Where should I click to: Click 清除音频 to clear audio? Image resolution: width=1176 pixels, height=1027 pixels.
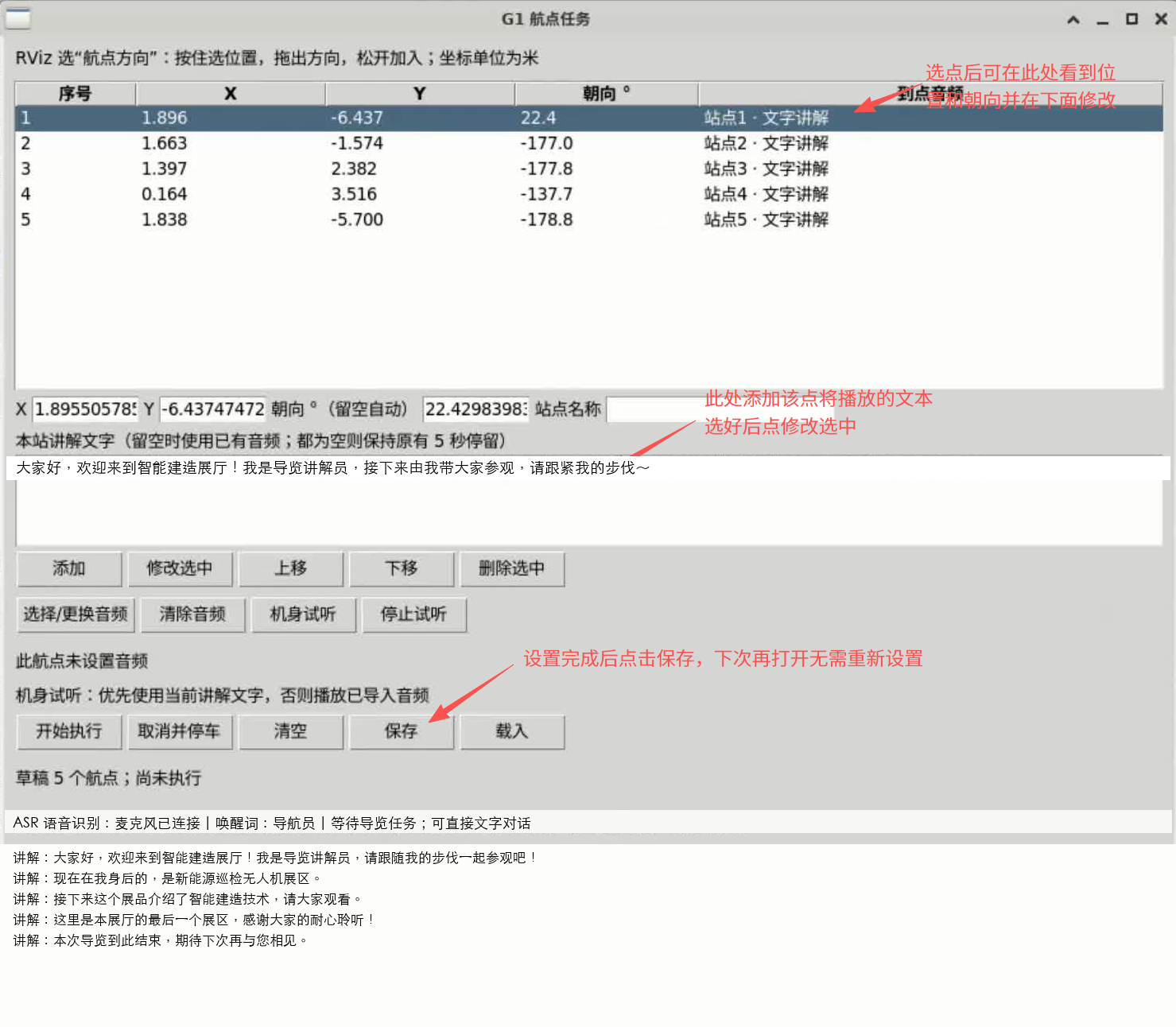click(x=192, y=614)
